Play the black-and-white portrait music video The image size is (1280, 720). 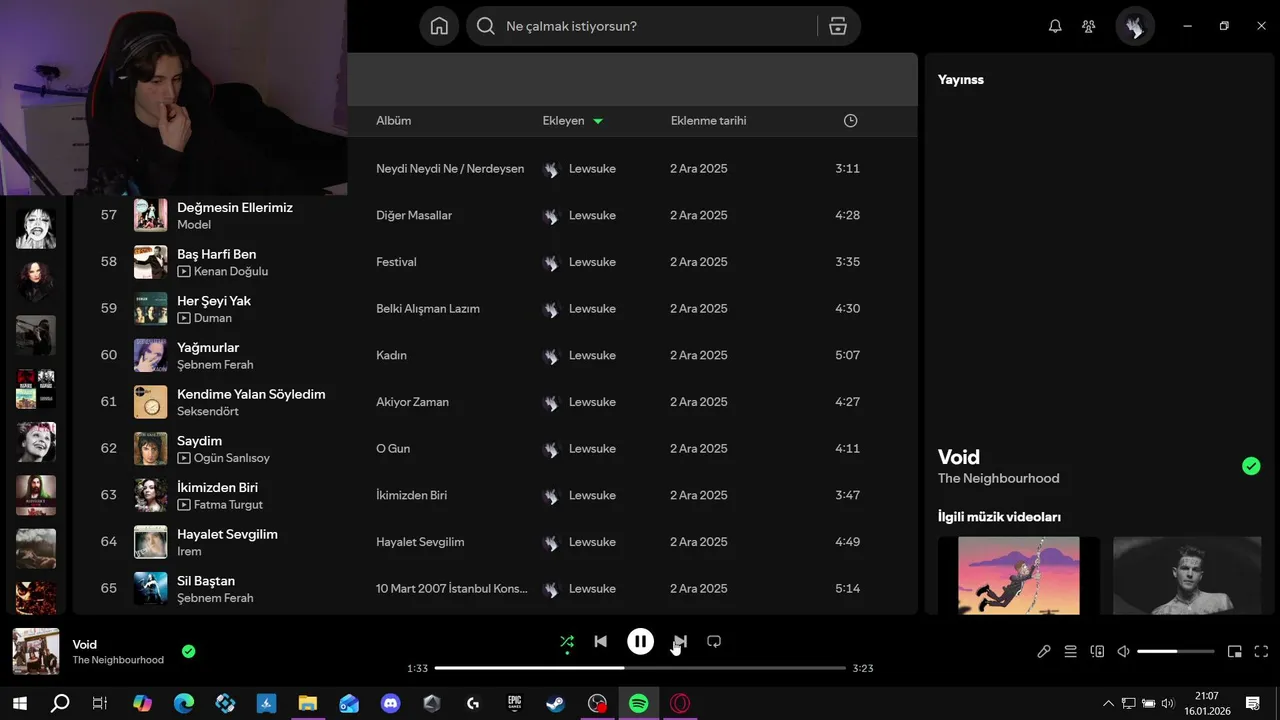(x=1188, y=576)
